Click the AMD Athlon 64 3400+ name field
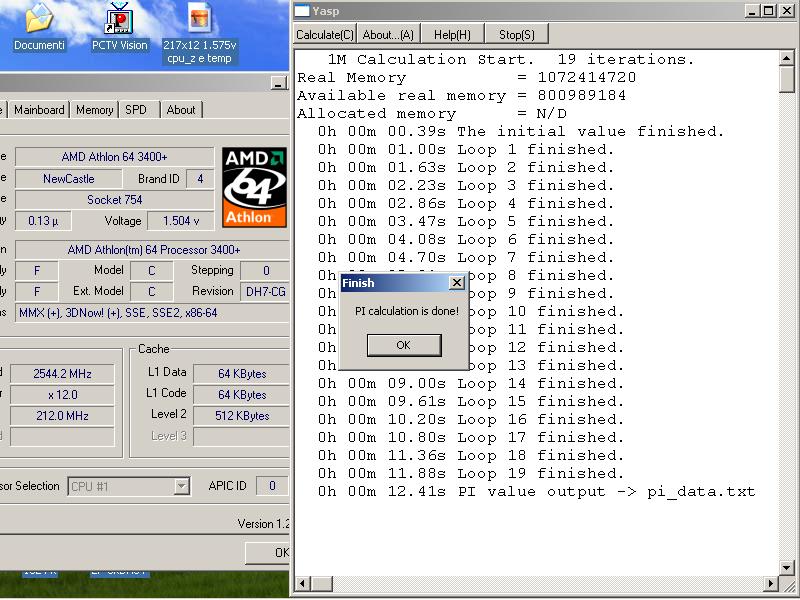The height and width of the screenshot is (600, 800). point(114,157)
